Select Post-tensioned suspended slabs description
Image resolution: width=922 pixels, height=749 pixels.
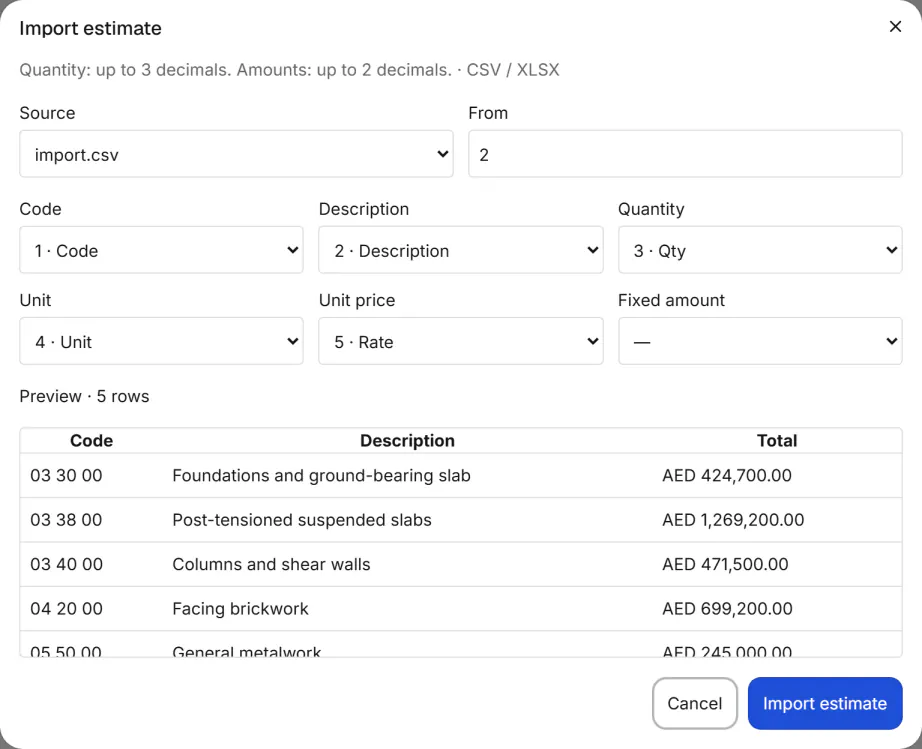tap(302, 520)
